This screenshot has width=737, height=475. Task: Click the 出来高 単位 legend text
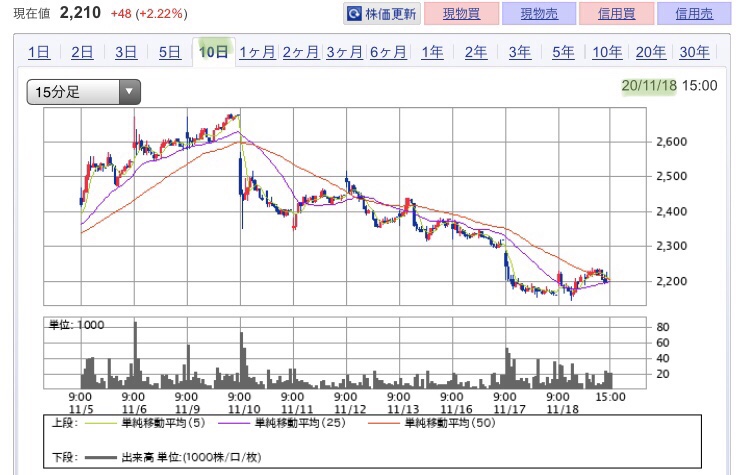[x=191, y=457]
